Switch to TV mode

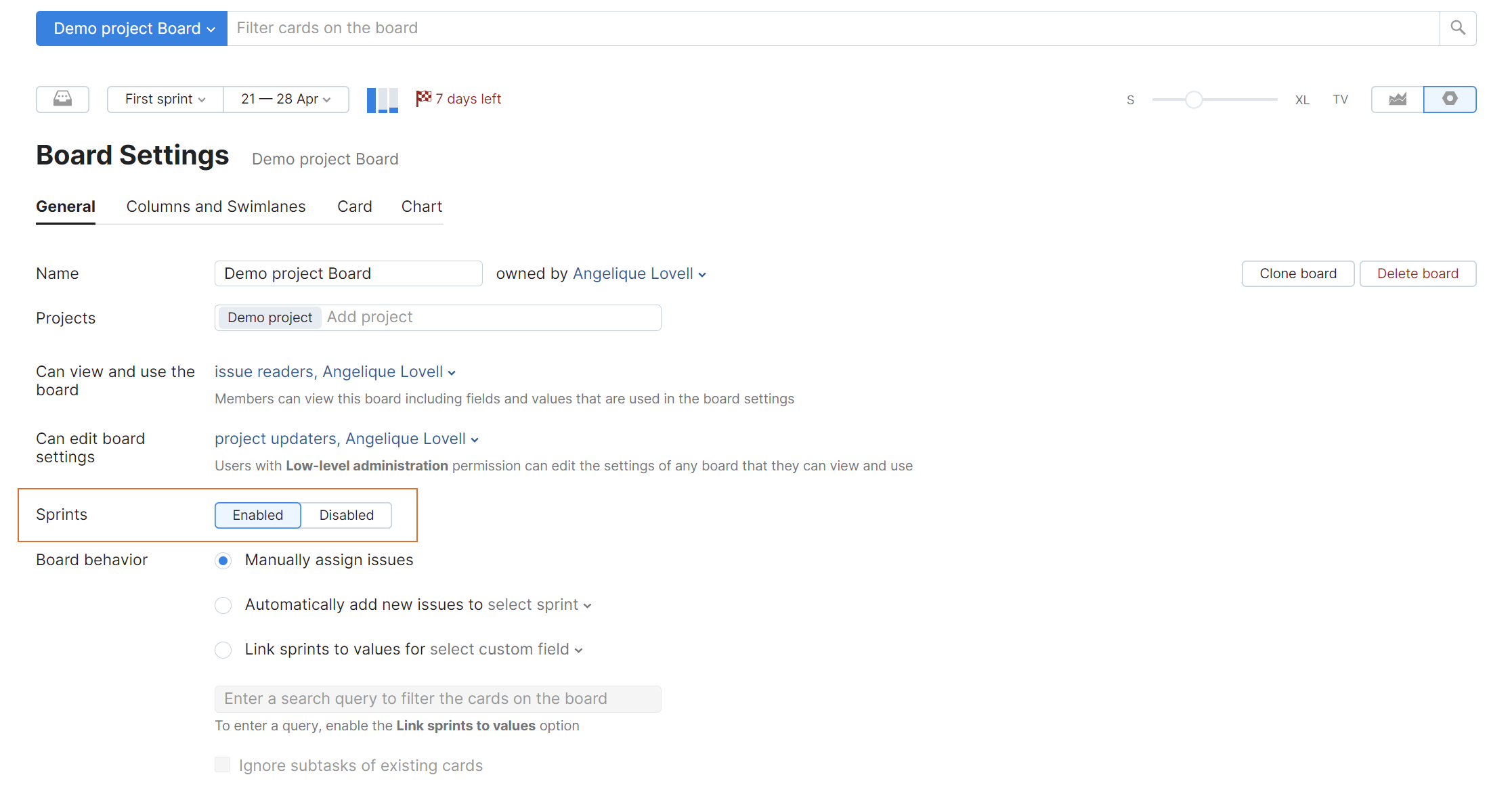pos(1340,99)
